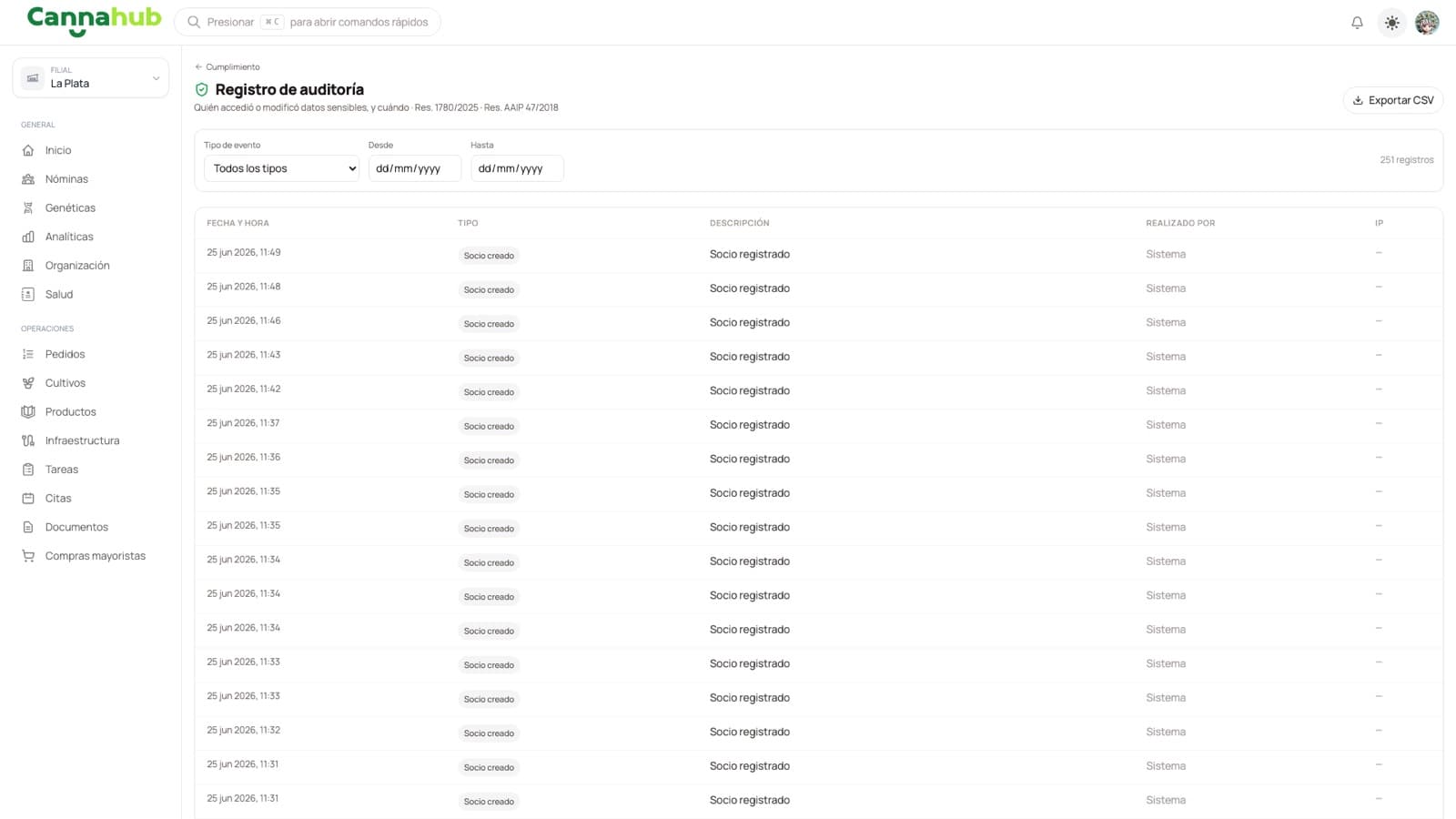Open the Tipo de evento dropdown
Viewport: 1456px width, 819px height.
click(x=282, y=168)
